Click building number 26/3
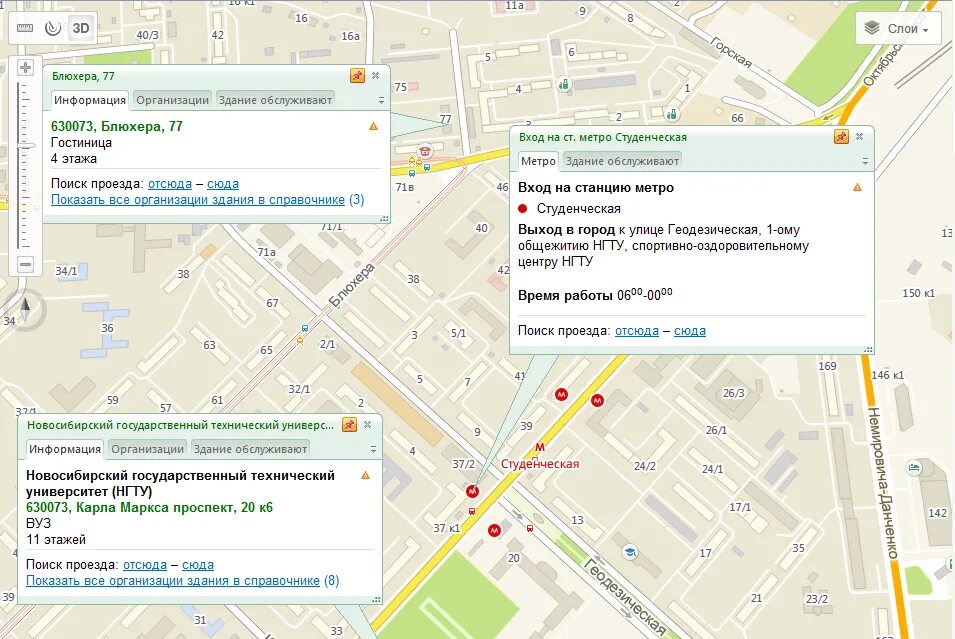Viewport: 955px width, 639px height. tap(733, 393)
